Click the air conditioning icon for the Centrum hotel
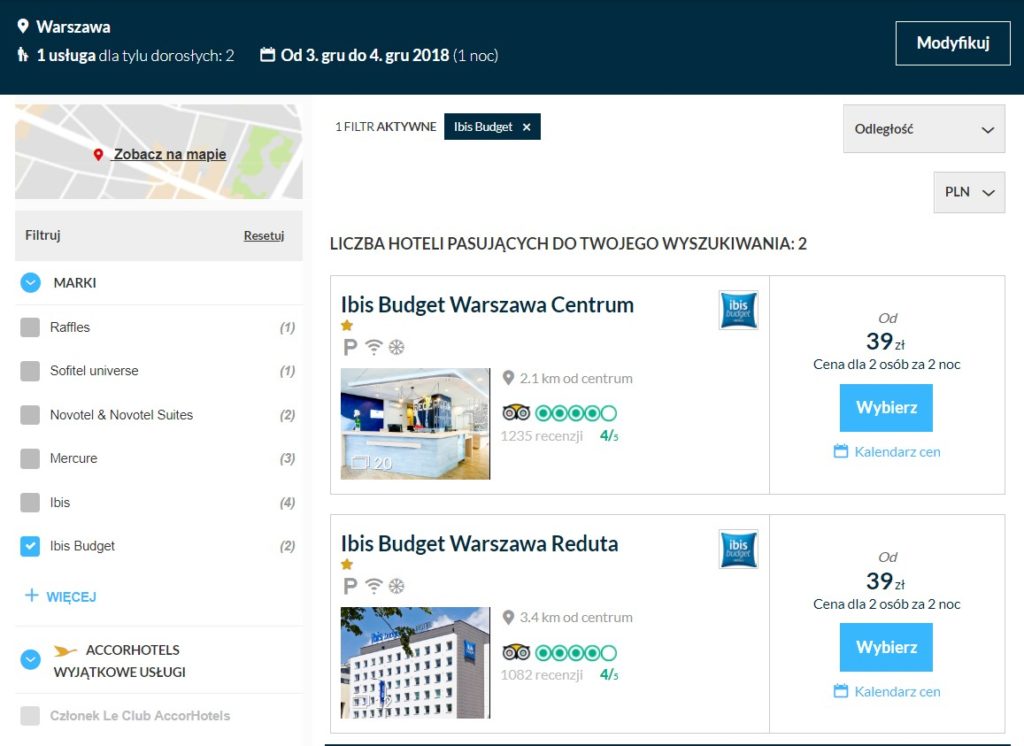 [x=396, y=347]
